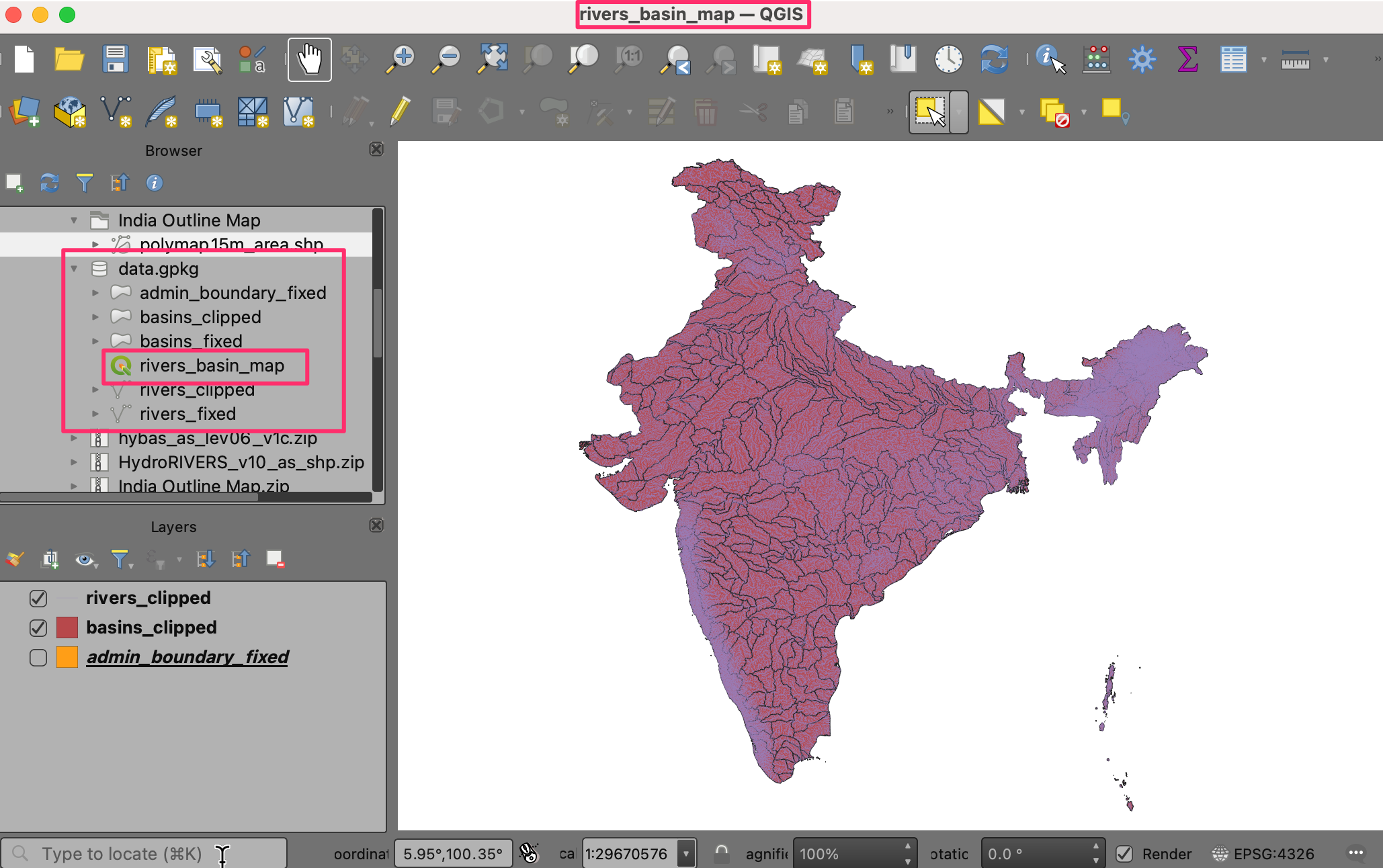This screenshot has height=868, width=1383.
Task: Uncheck the rivers_clipped layer visibility
Action: pos(38,598)
